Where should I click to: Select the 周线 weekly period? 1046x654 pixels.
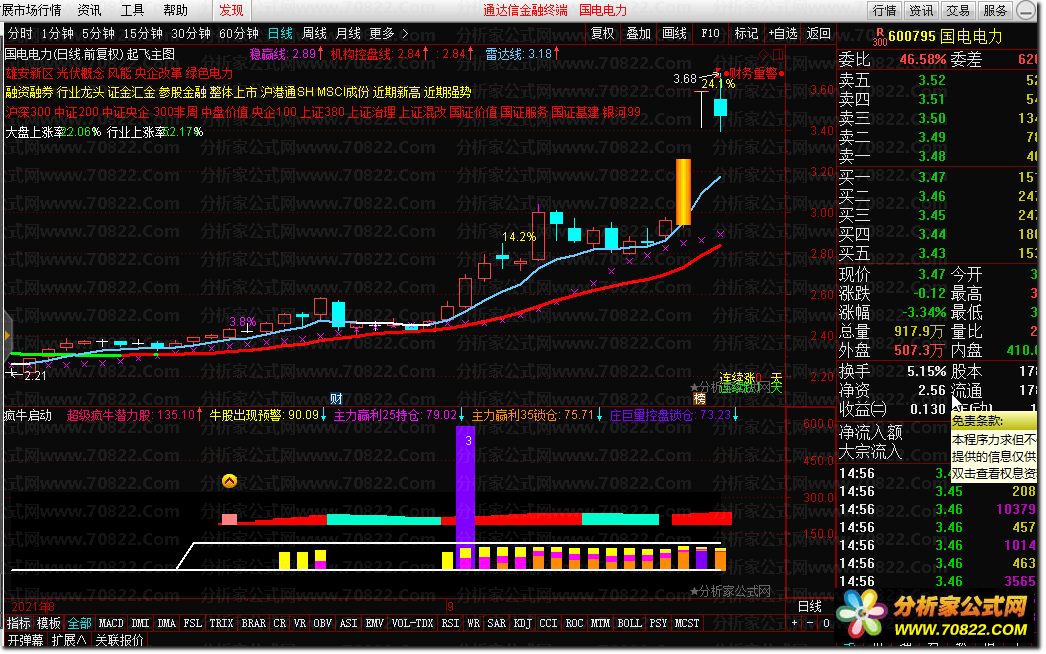pos(314,33)
